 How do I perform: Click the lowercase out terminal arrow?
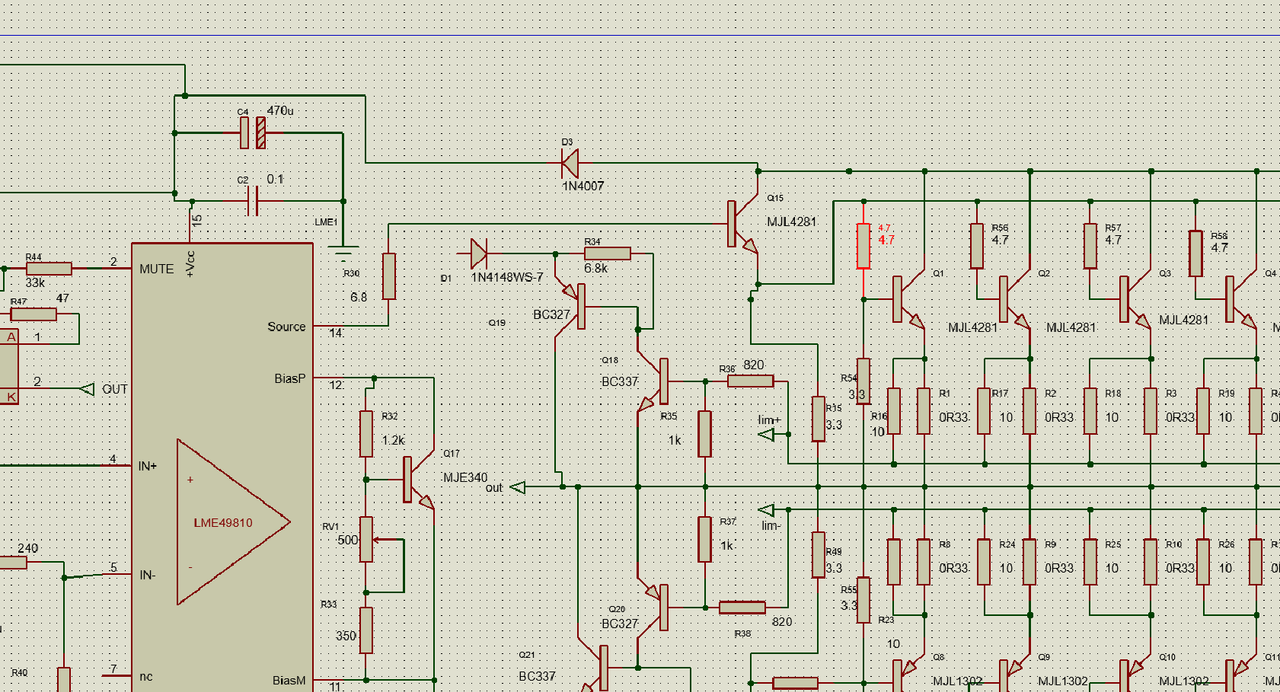coord(518,487)
